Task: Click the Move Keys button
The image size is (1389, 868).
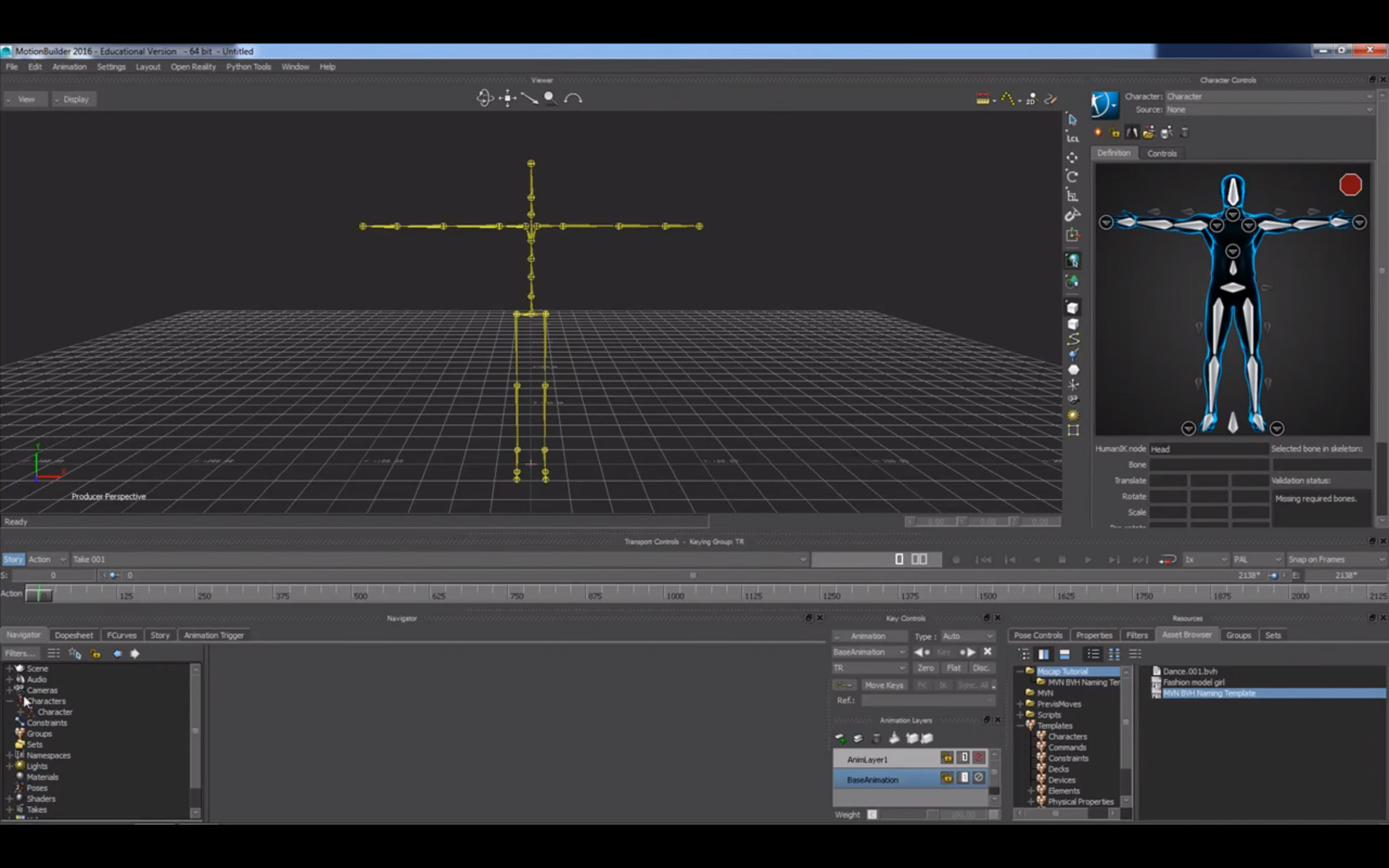Action: [884, 685]
